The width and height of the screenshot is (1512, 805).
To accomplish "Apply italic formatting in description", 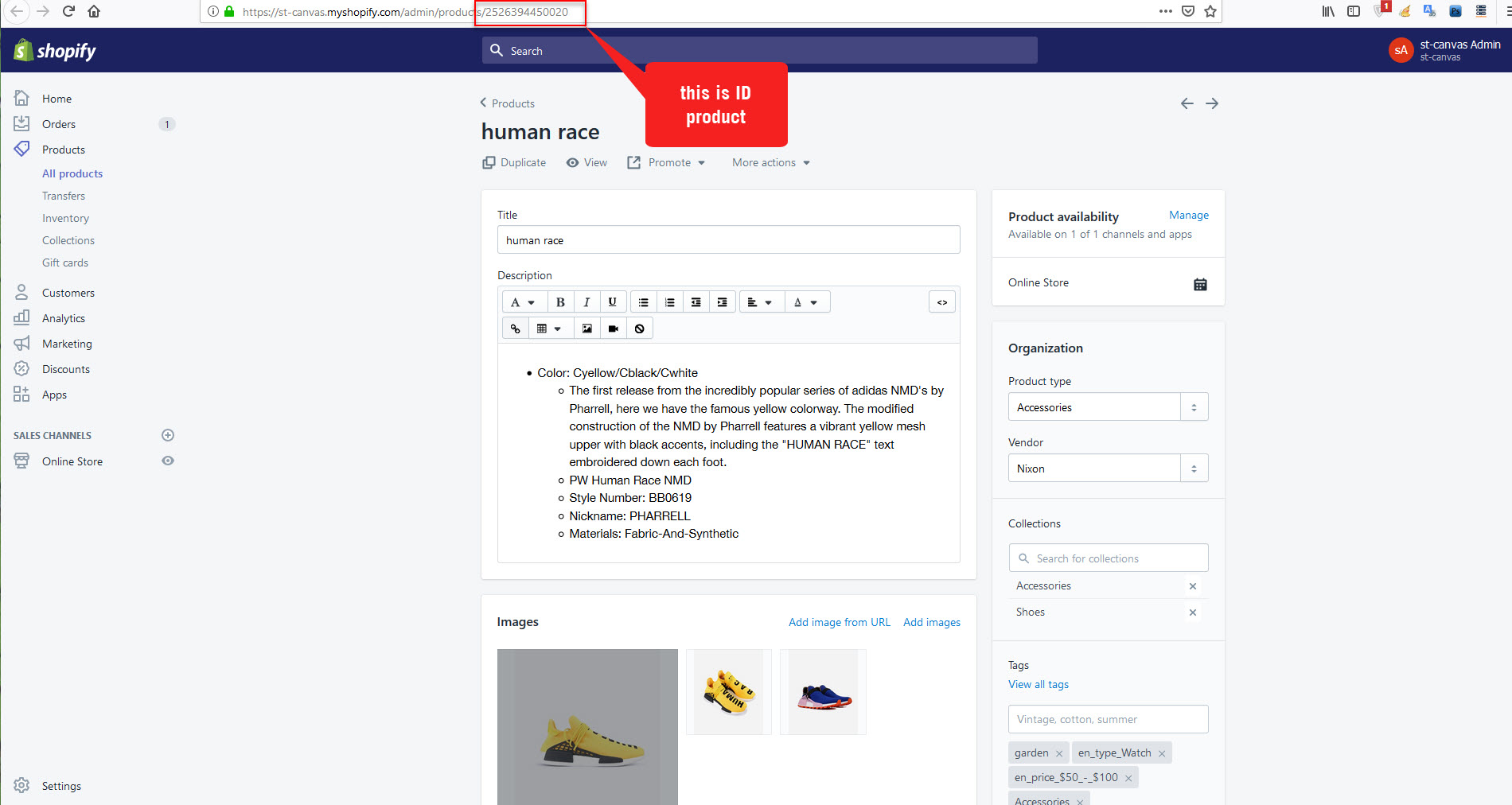I will click(586, 302).
